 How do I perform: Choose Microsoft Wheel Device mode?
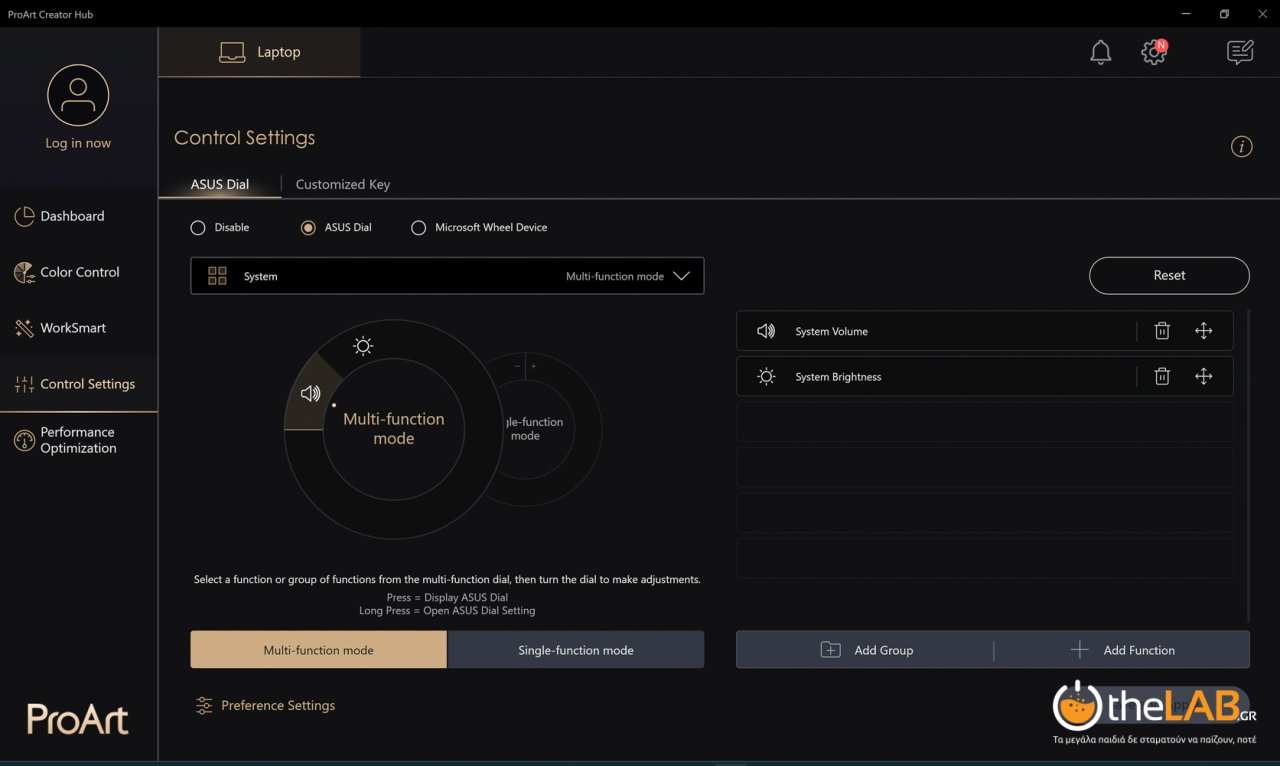418,227
